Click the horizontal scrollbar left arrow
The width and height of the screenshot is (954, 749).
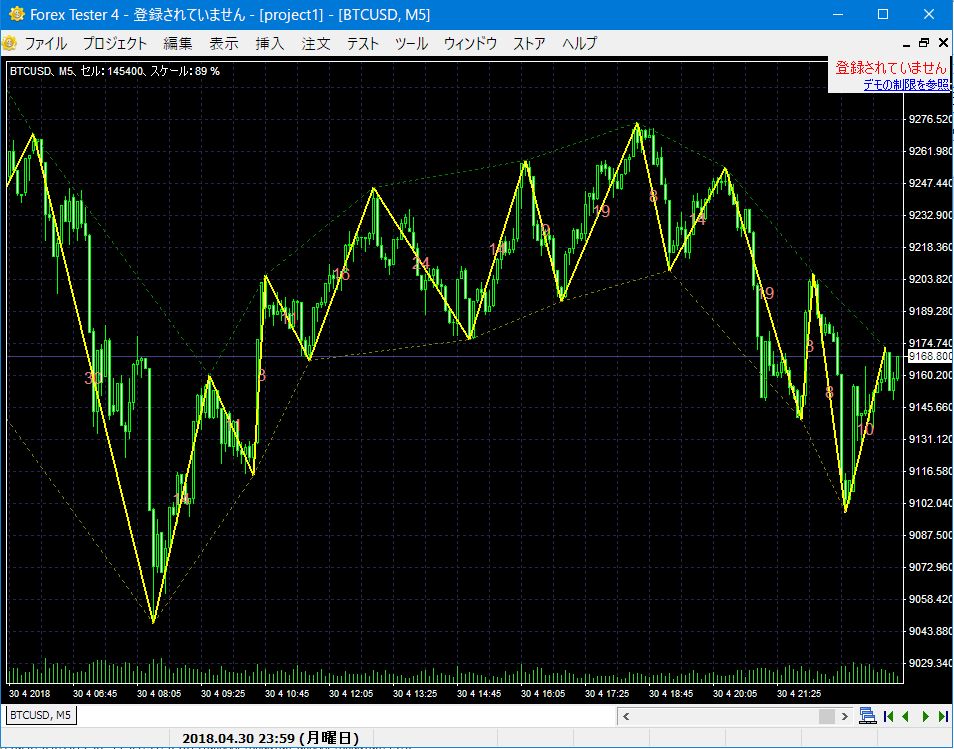(x=626, y=716)
